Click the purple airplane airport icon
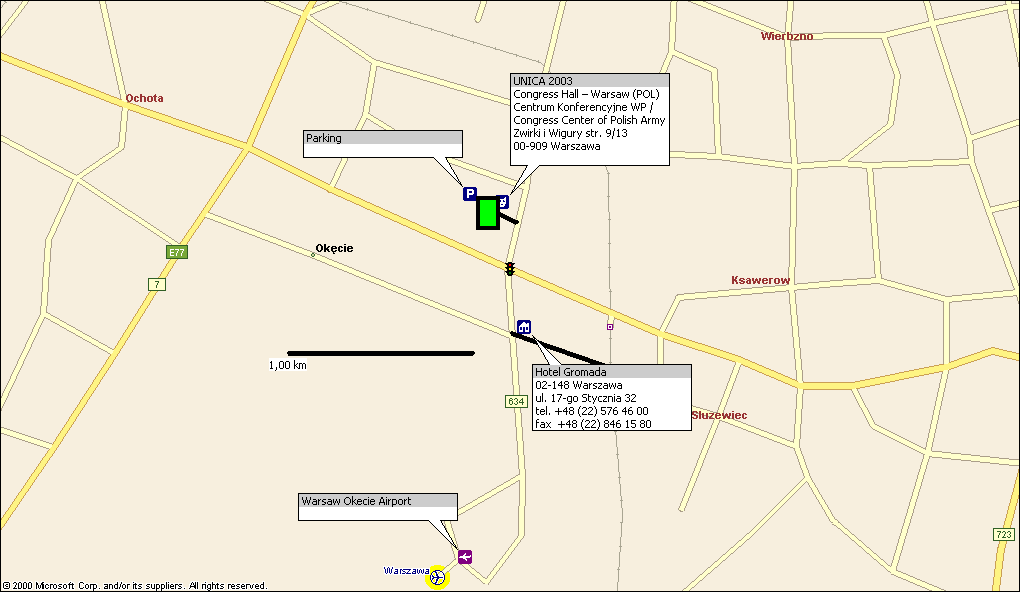This screenshot has height=592, width=1020. click(x=465, y=556)
